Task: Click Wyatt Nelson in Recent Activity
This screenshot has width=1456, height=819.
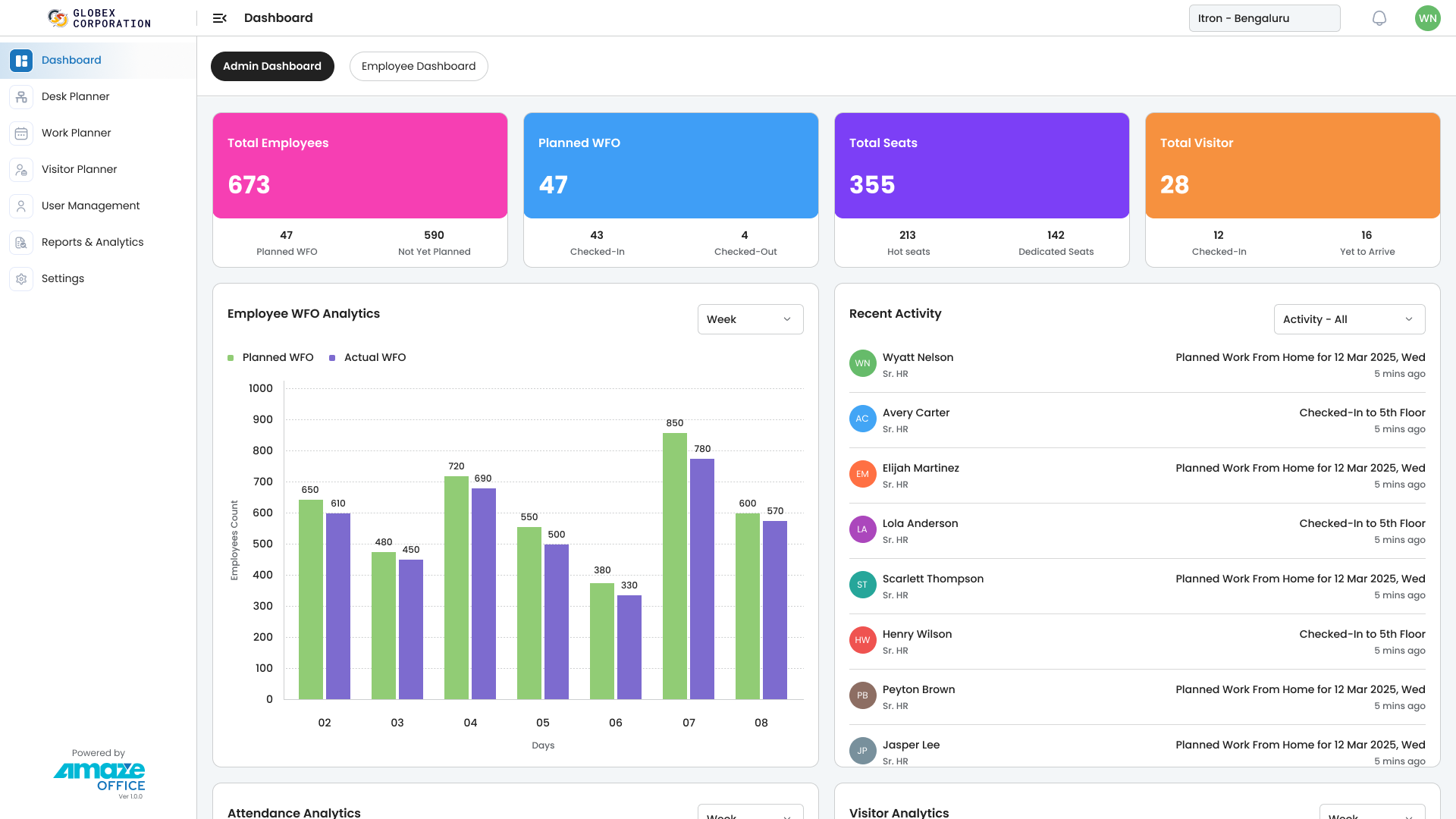Action: [918, 356]
